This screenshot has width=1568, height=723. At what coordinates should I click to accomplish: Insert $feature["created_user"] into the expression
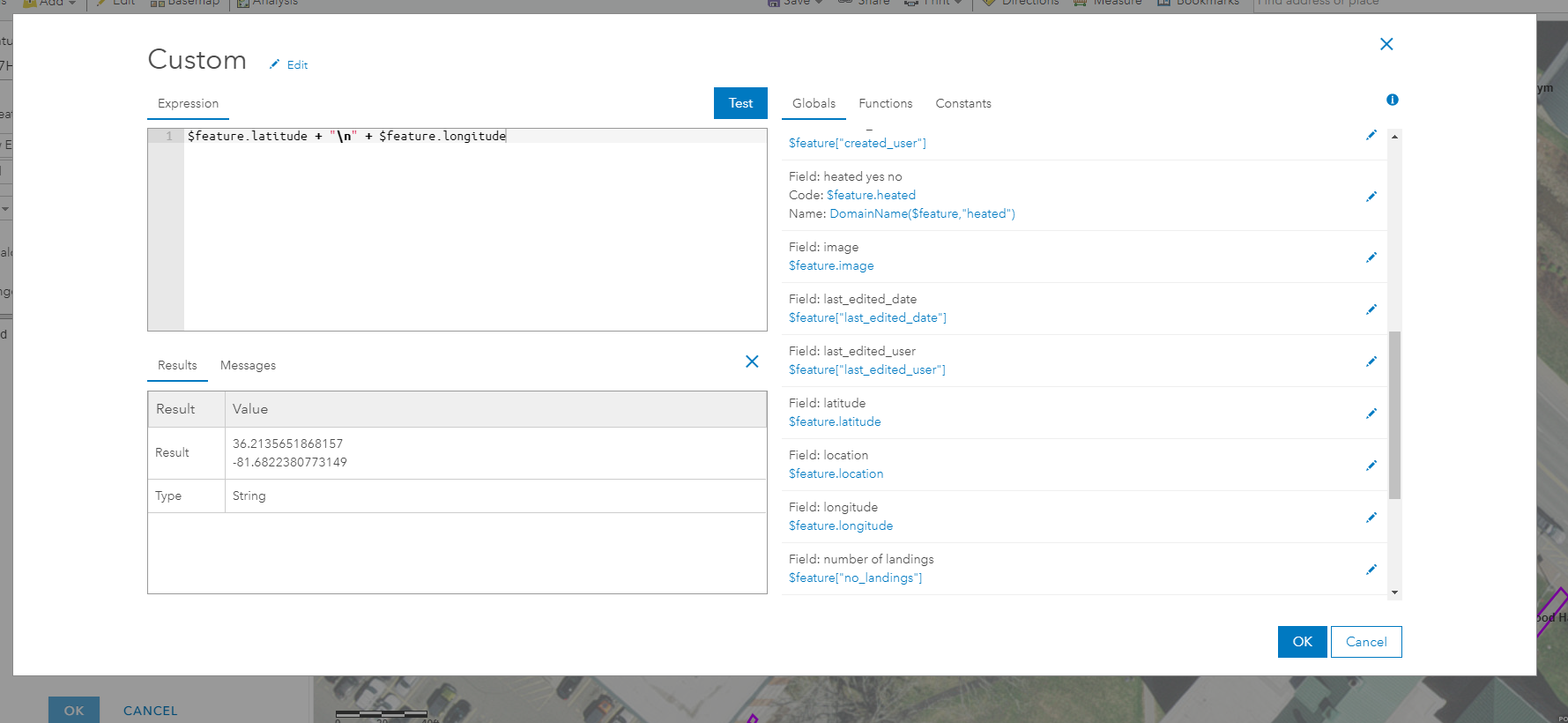tap(857, 143)
